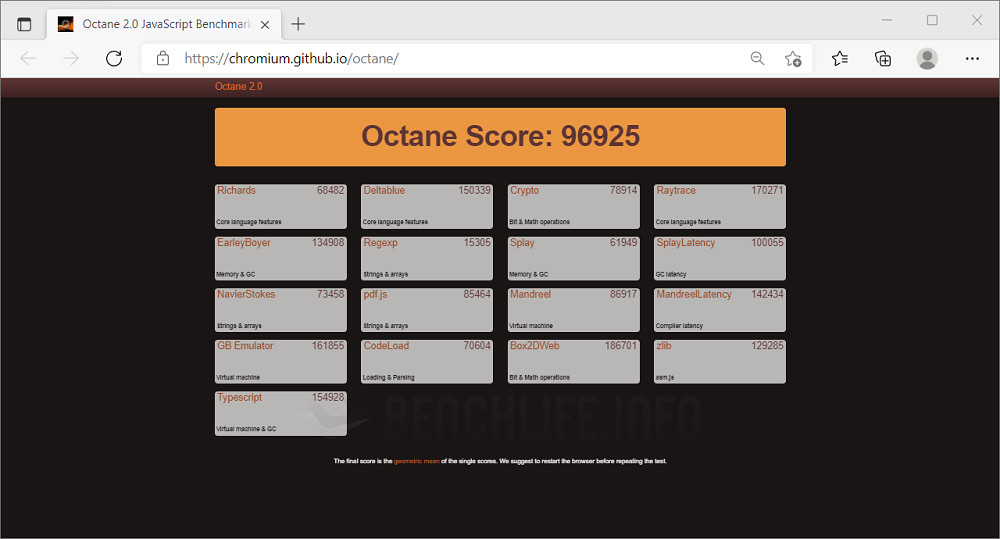The image size is (1000, 539).
Task: Select the Raytrace benchmark tile
Action: point(719,205)
